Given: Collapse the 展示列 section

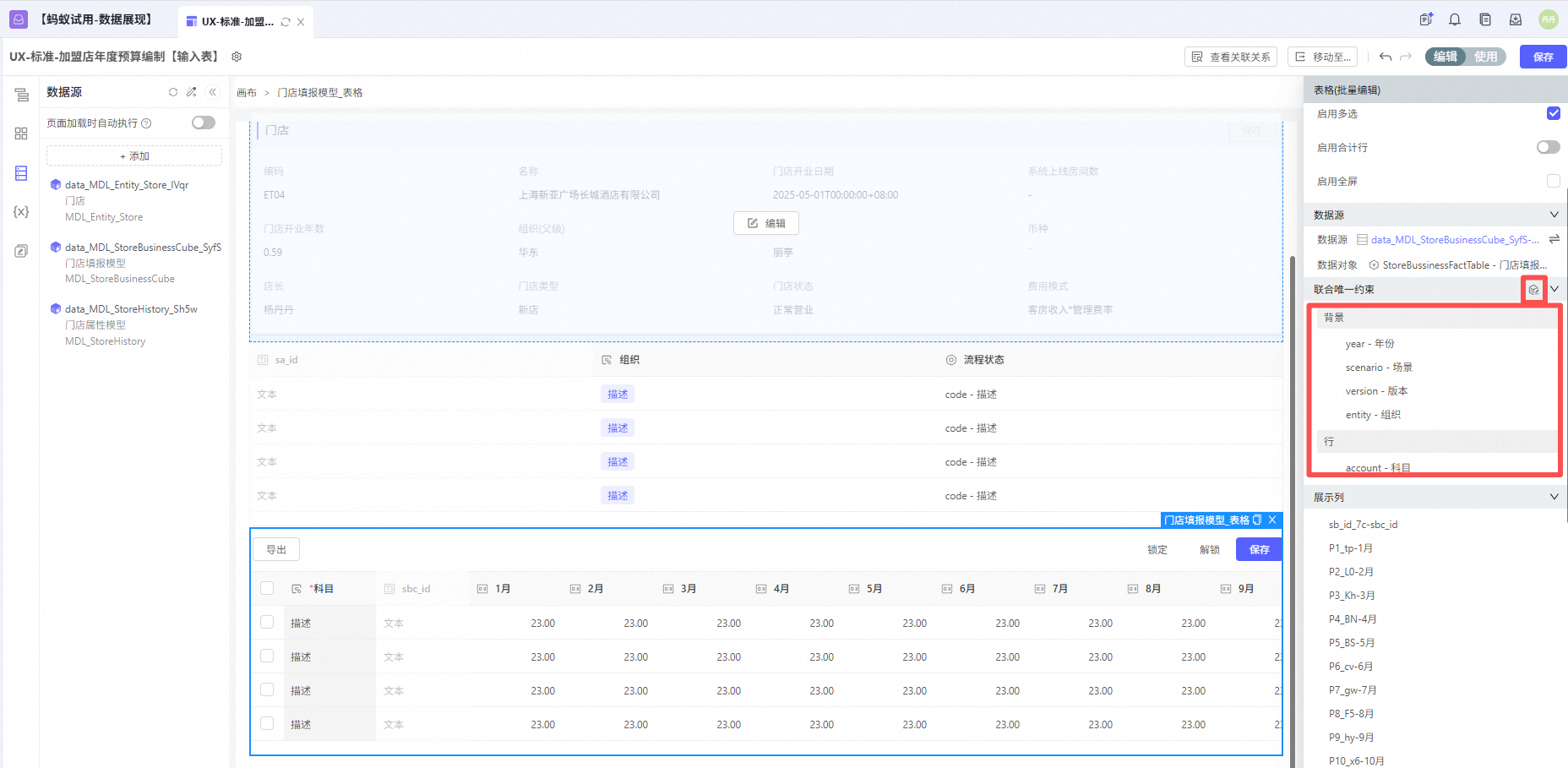Looking at the screenshot, I should pyautogui.click(x=1554, y=497).
